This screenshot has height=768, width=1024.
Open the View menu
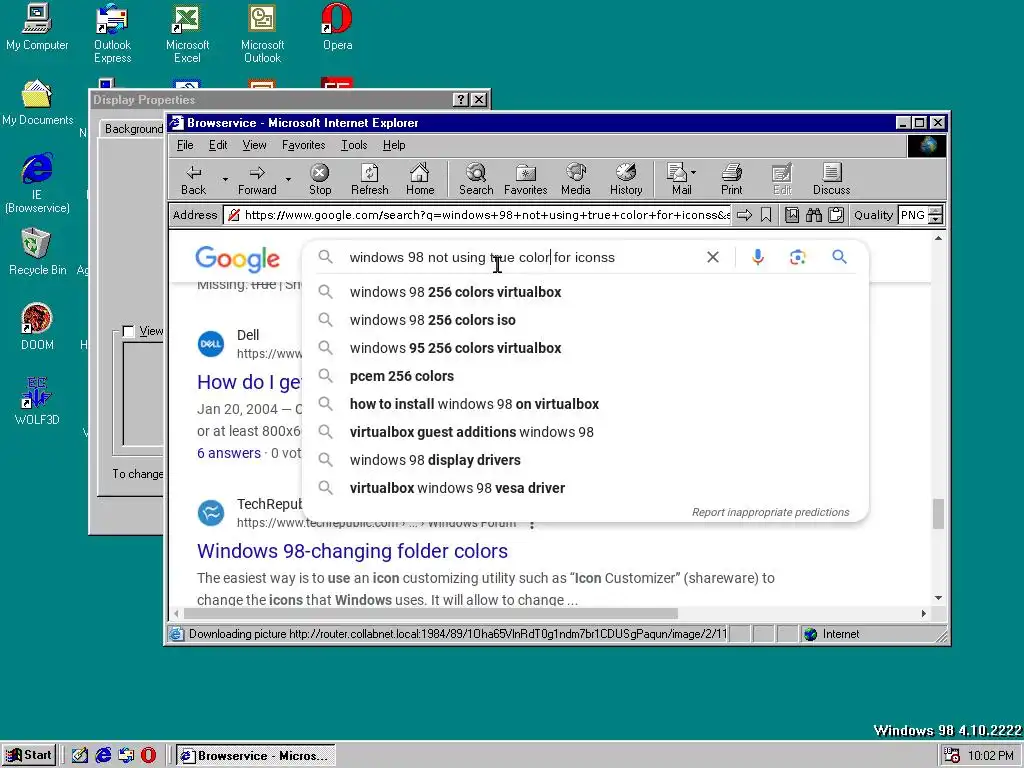[x=254, y=145]
